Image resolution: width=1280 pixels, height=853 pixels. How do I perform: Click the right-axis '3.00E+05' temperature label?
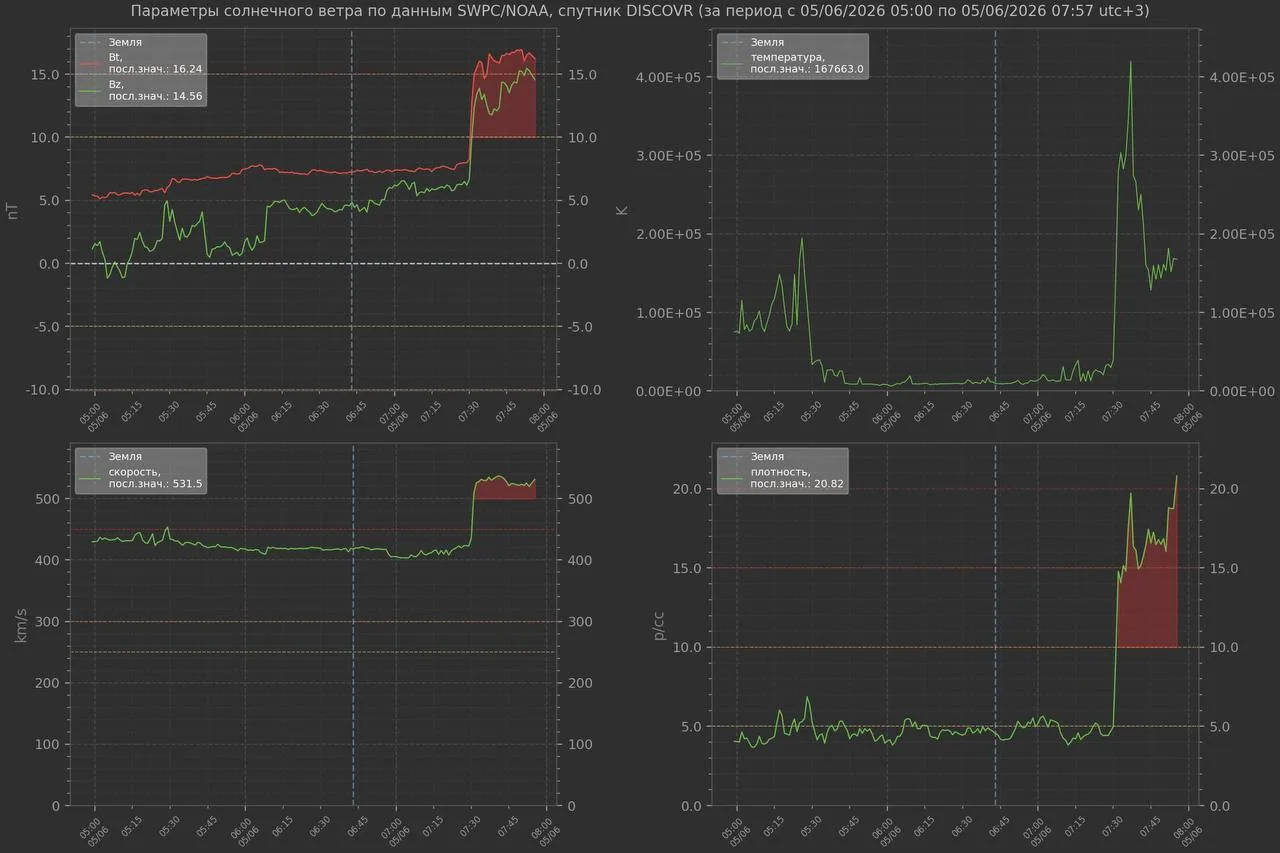1241,155
